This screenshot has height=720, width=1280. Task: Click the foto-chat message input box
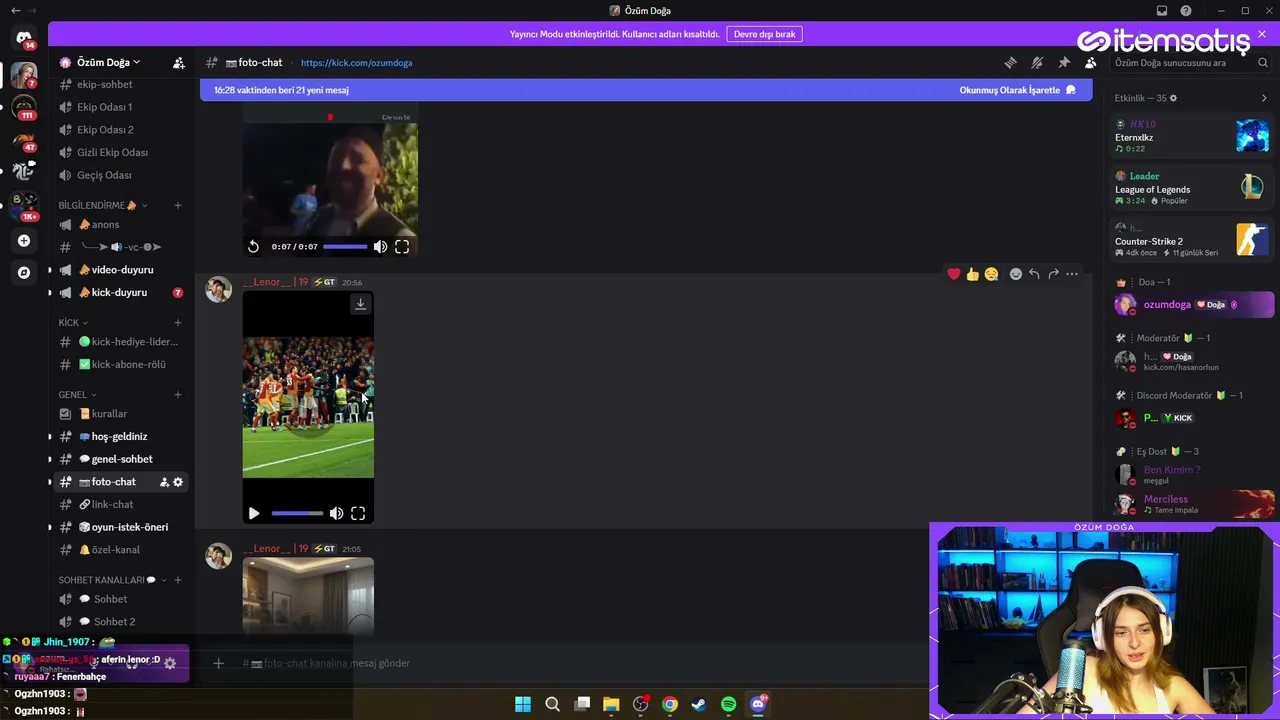point(580,663)
